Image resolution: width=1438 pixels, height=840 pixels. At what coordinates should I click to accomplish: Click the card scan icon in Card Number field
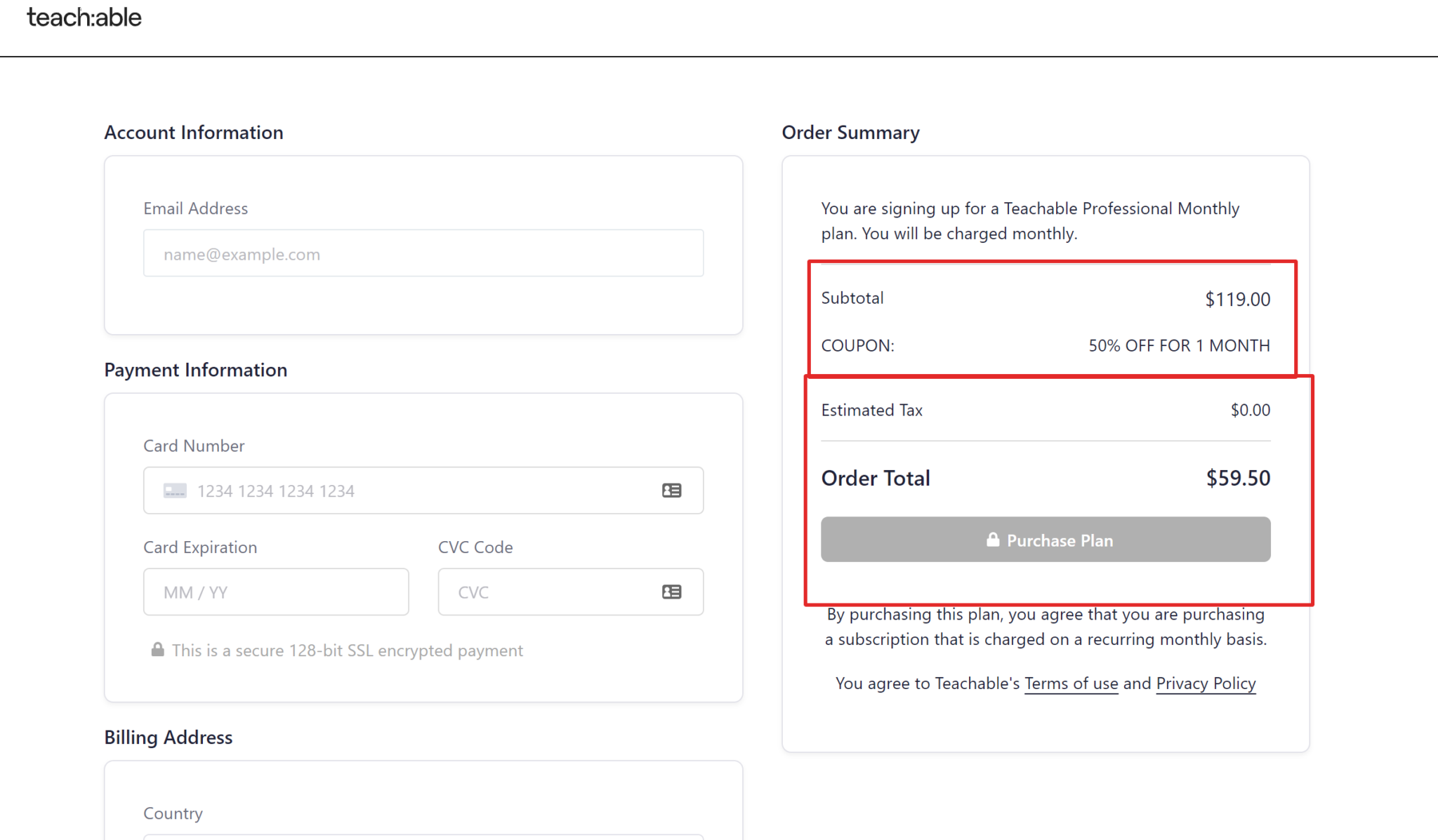tap(672, 490)
